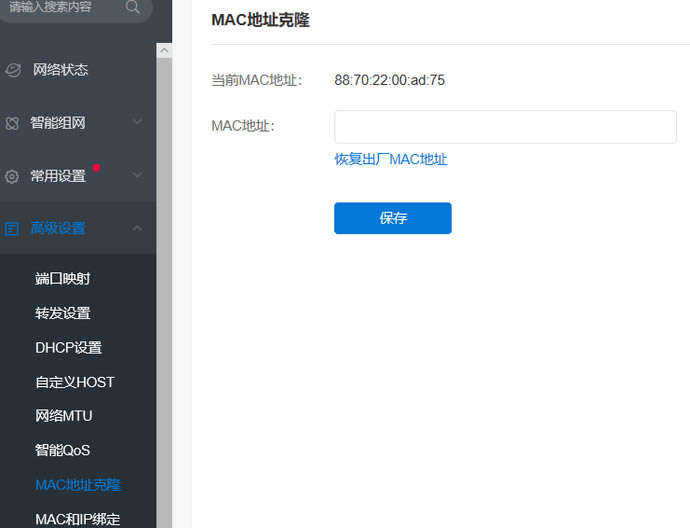Open the 端口映射 page
The width and height of the screenshot is (690, 528).
click(x=63, y=279)
